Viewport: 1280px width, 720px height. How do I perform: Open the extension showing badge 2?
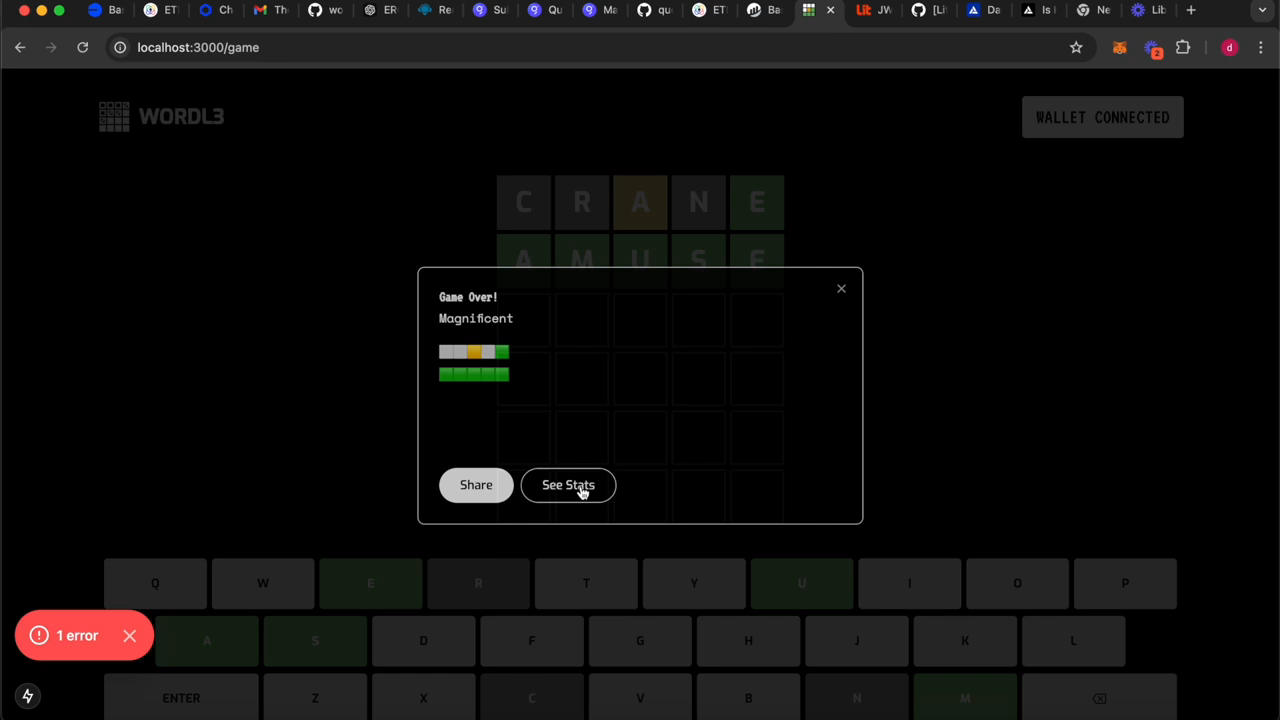[1153, 48]
